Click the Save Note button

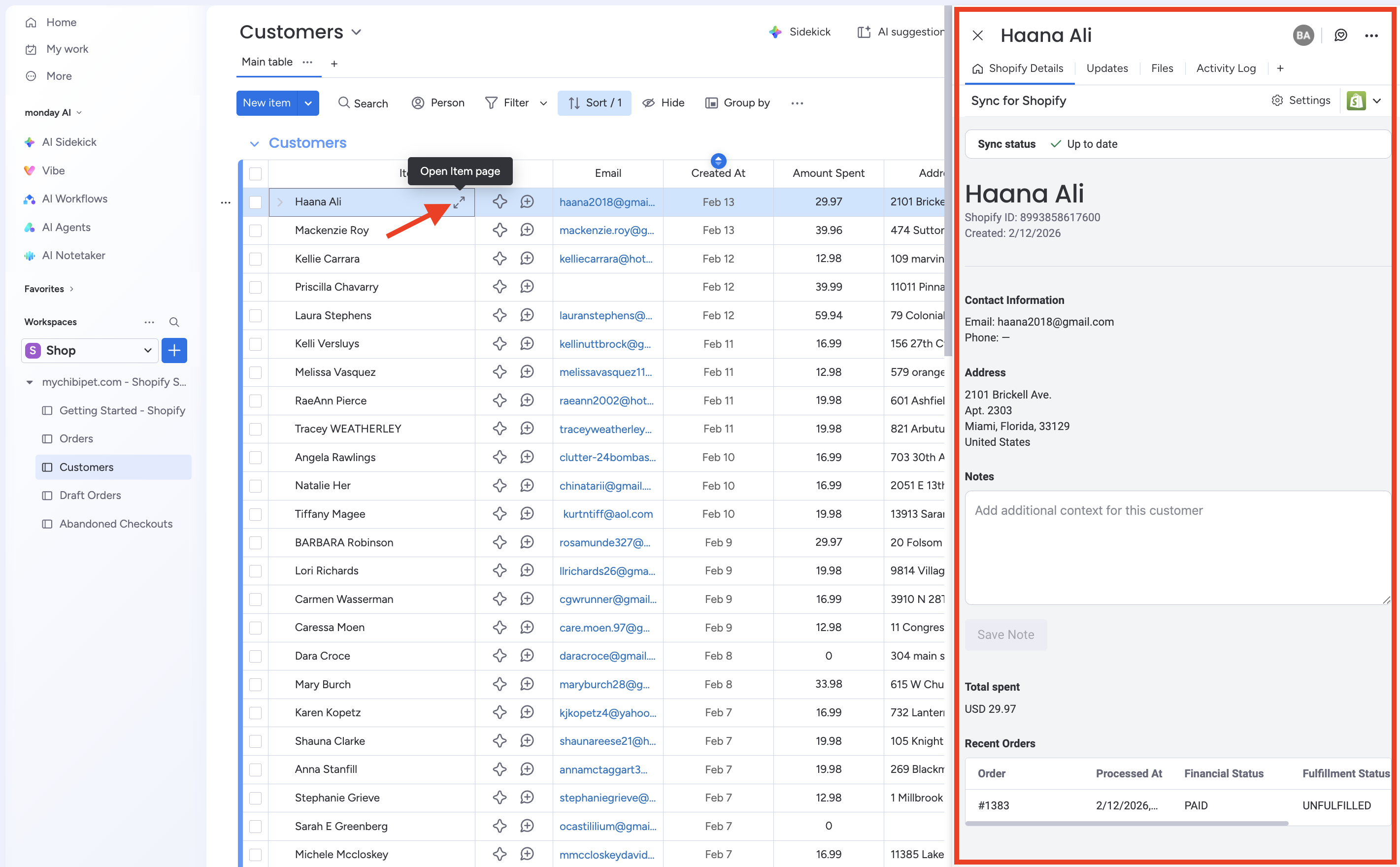(1005, 635)
